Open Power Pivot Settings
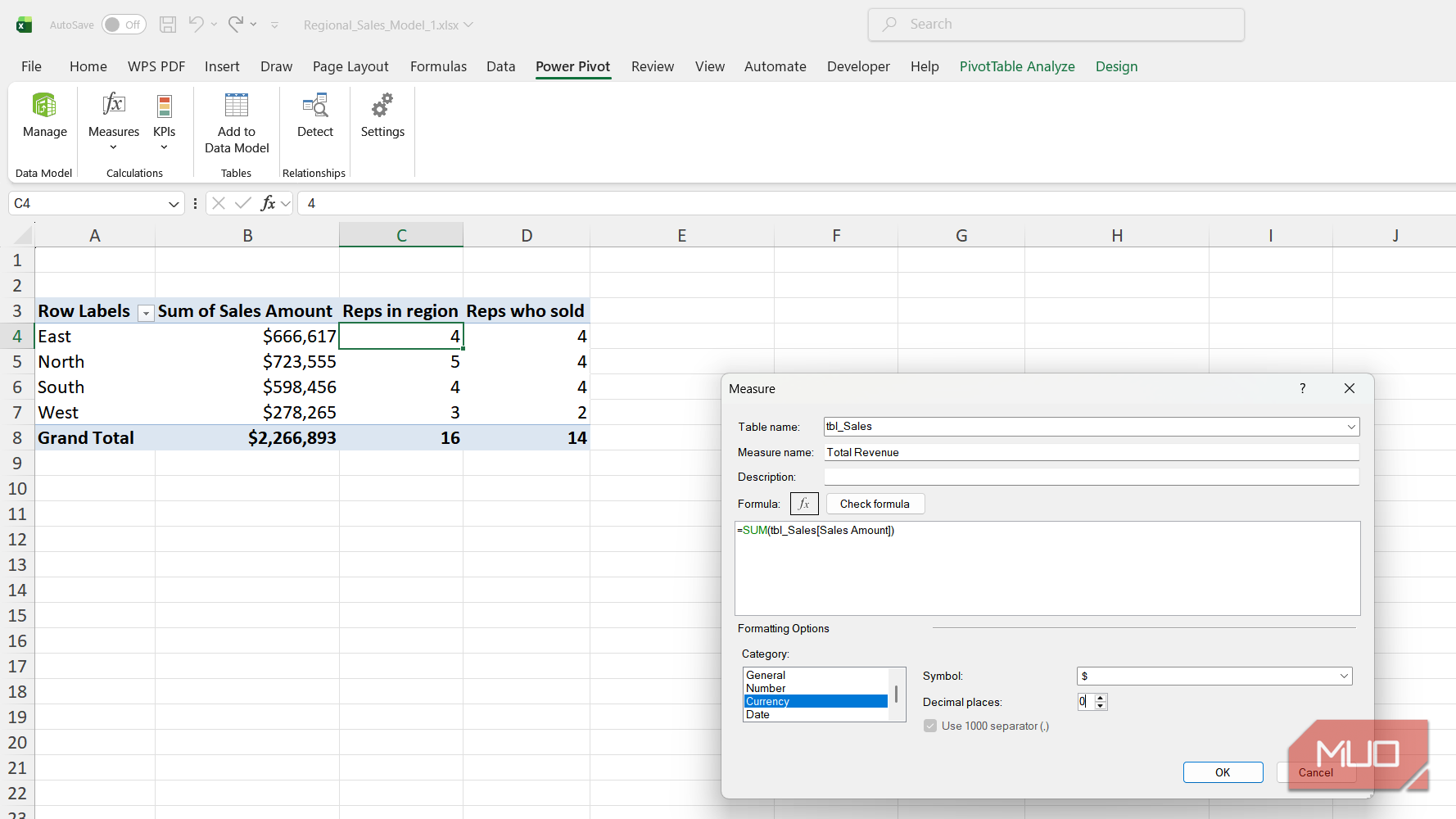This screenshot has height=819, width=1456. (382, 116)
